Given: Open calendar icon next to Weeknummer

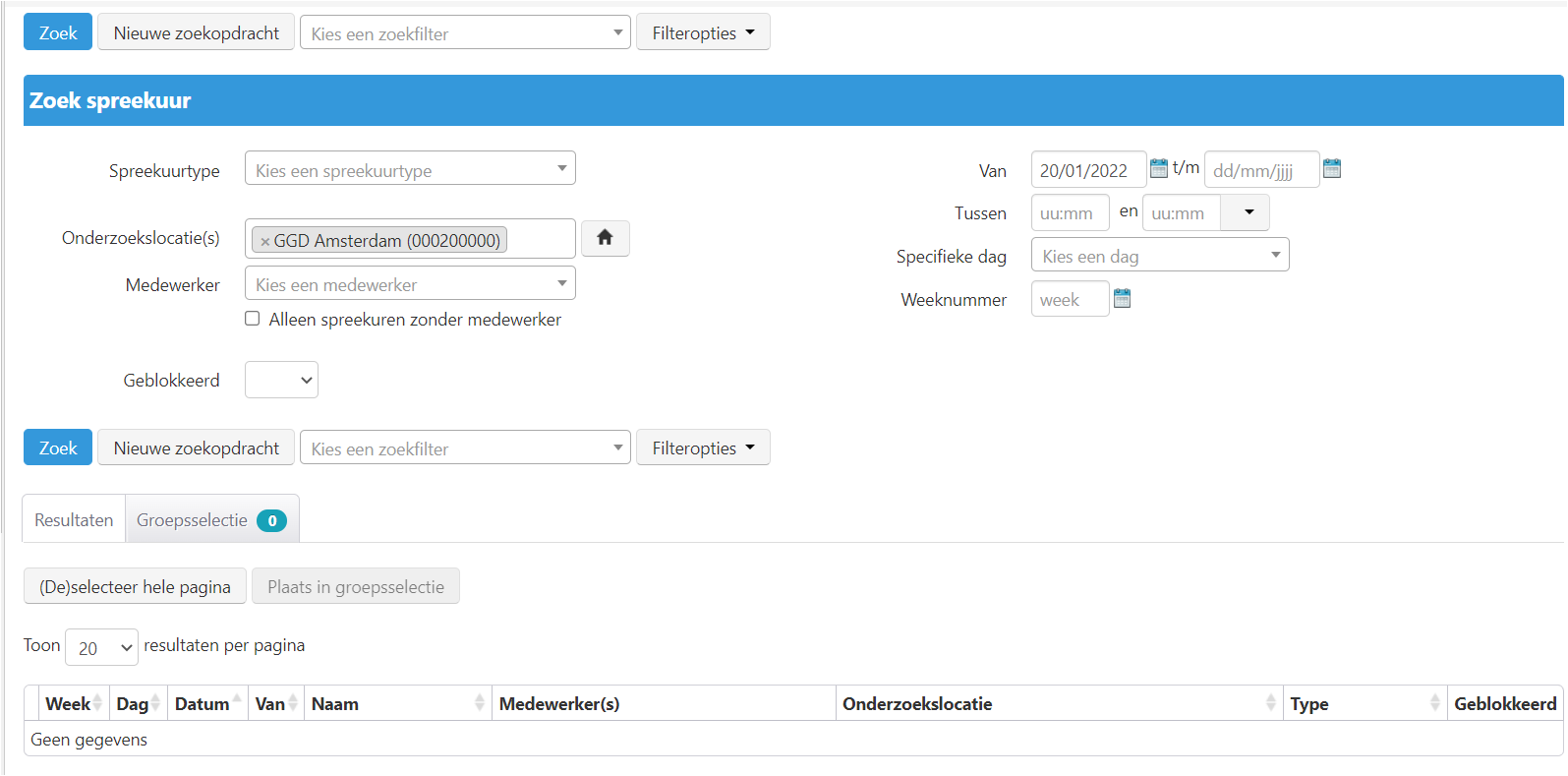Looking at the screenshot, I should [x=1122, y=298].
